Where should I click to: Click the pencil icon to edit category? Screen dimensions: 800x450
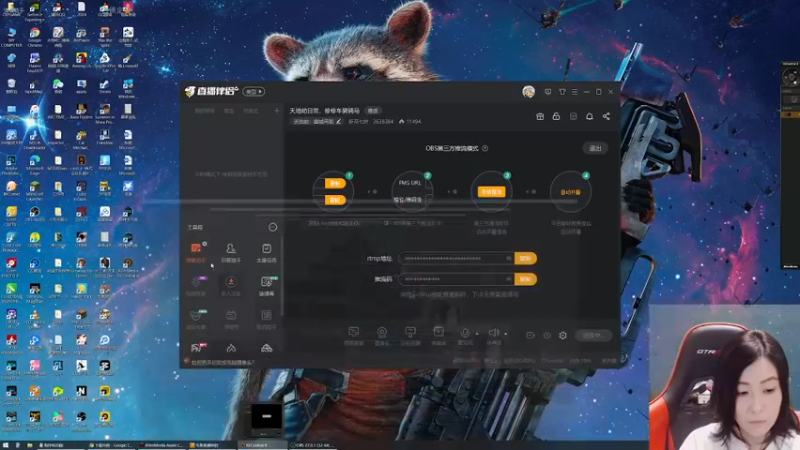[x=339, y=121]
